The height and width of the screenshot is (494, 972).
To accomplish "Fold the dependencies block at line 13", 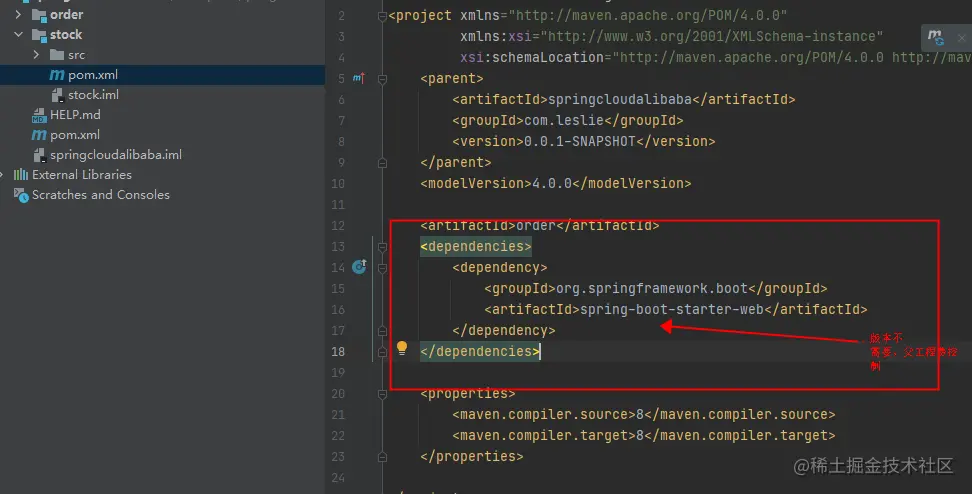I will tap(382, 247).
